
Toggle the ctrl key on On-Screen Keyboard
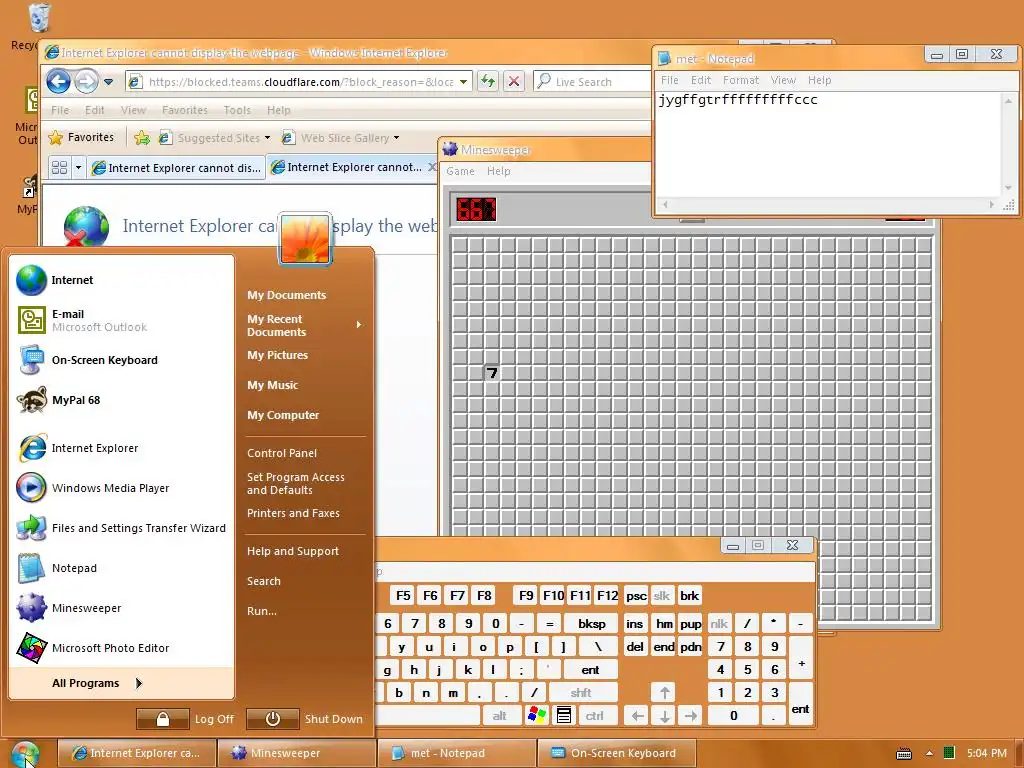coord(594,716)
